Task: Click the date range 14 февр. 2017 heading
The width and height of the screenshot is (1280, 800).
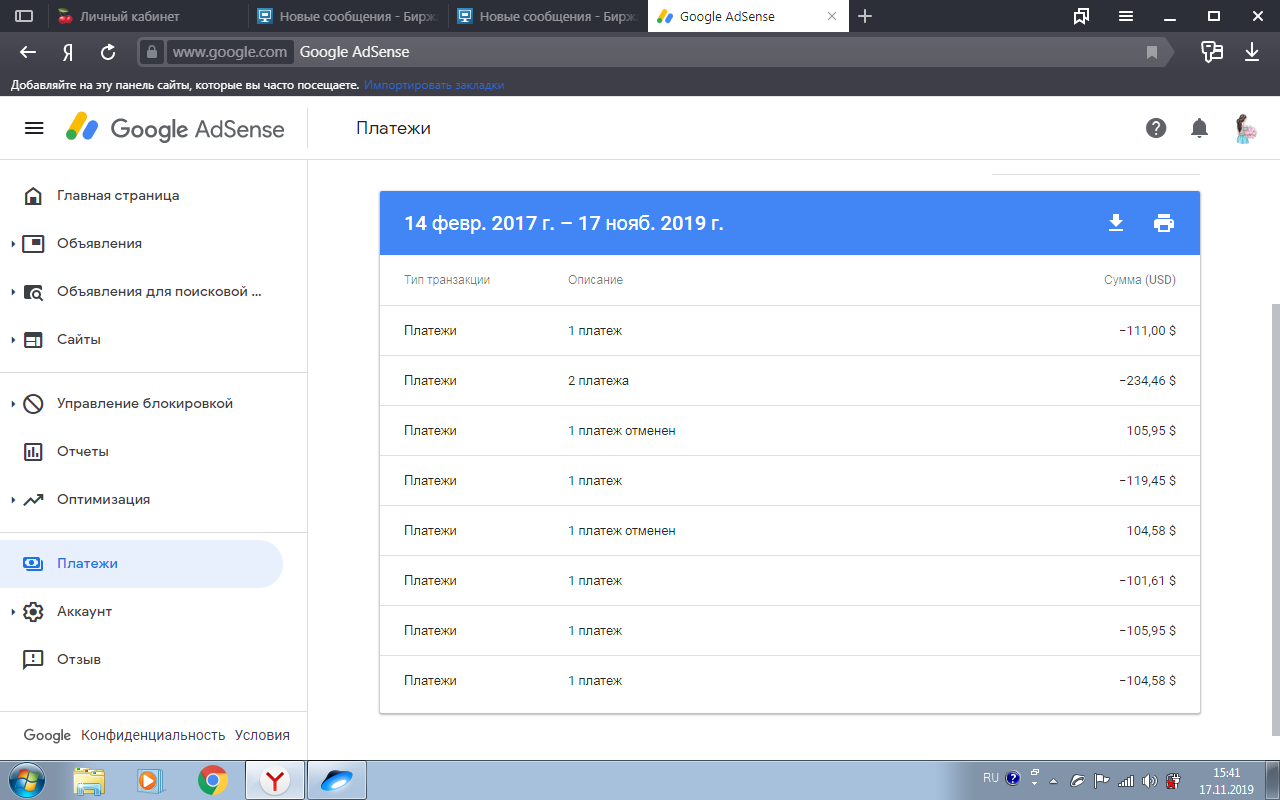Action: [x=563, y=223]
